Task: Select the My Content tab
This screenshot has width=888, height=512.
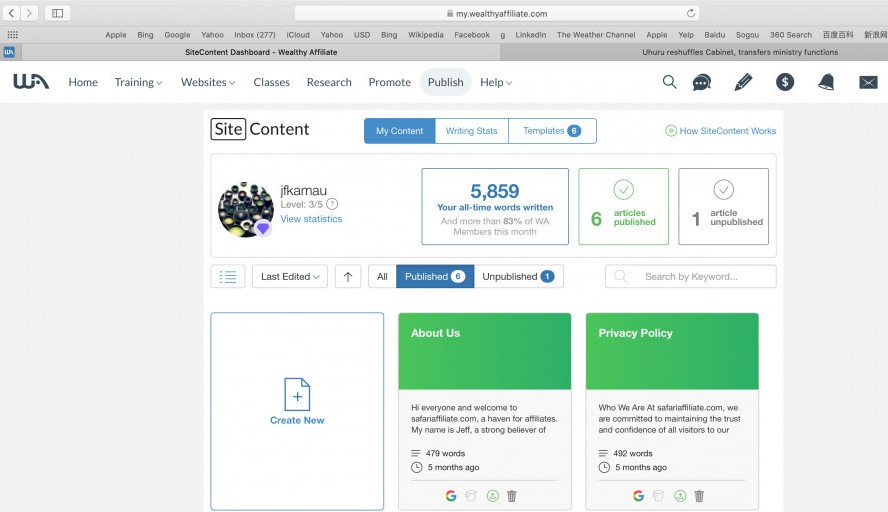Action: (399, 131)
